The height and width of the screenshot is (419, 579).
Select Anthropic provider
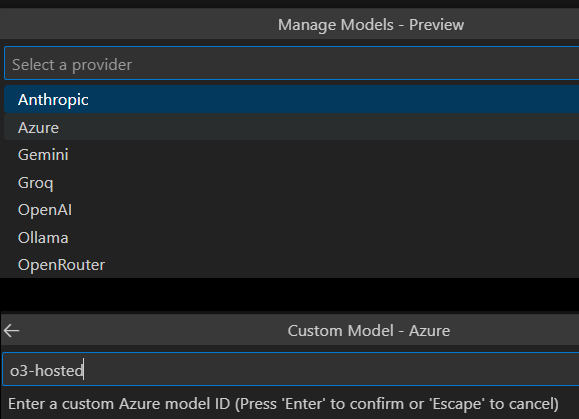tap(292, 99)
